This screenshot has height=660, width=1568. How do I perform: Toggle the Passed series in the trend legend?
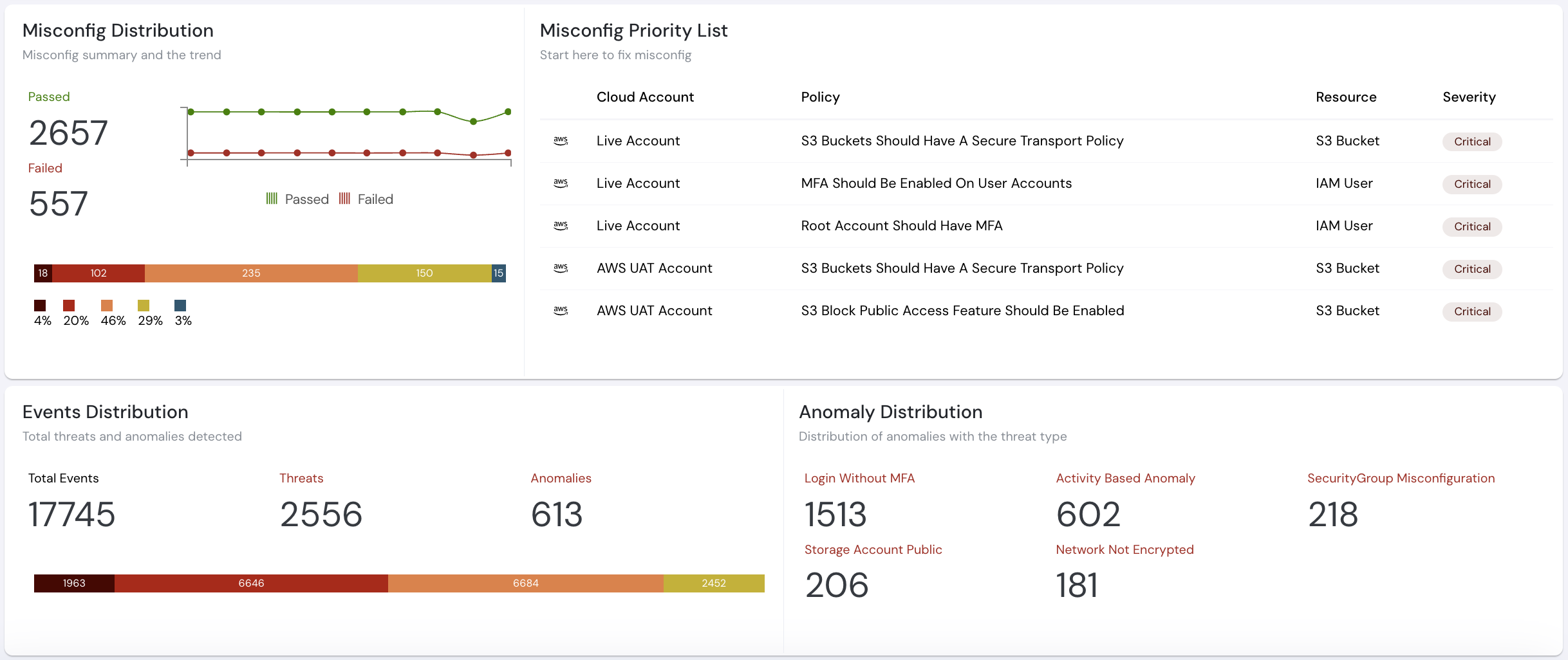coord(298,199)
